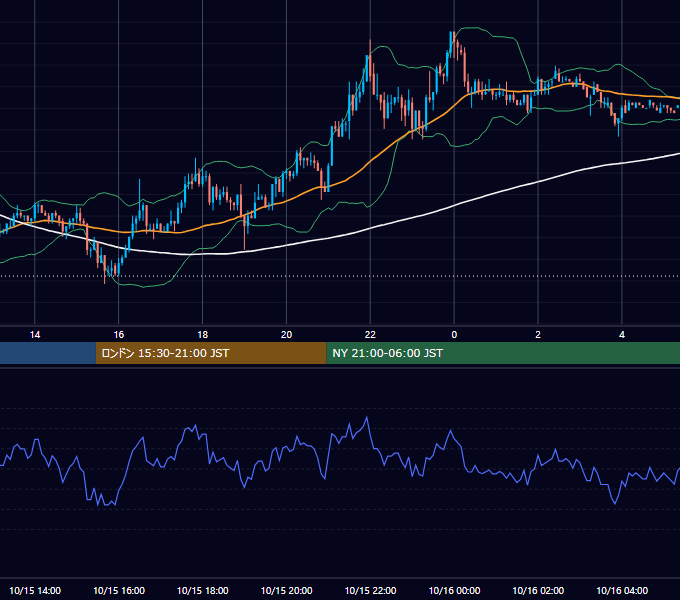Click the 20 hour label on price chart axis
Screen dimensions: 680x600
(x=286, y=335)
